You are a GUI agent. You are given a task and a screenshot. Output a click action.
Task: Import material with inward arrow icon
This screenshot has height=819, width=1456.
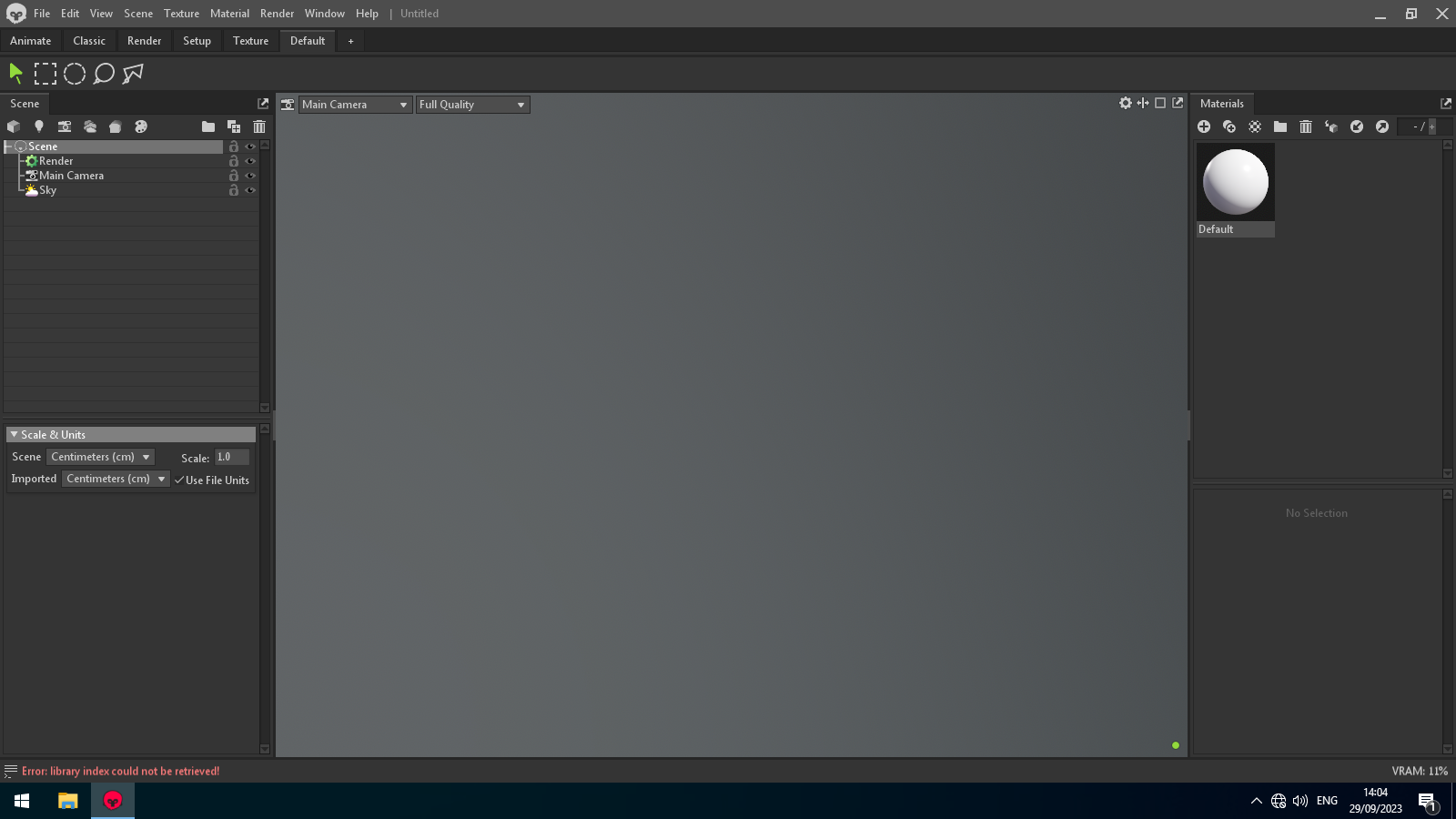point(1357,126)
